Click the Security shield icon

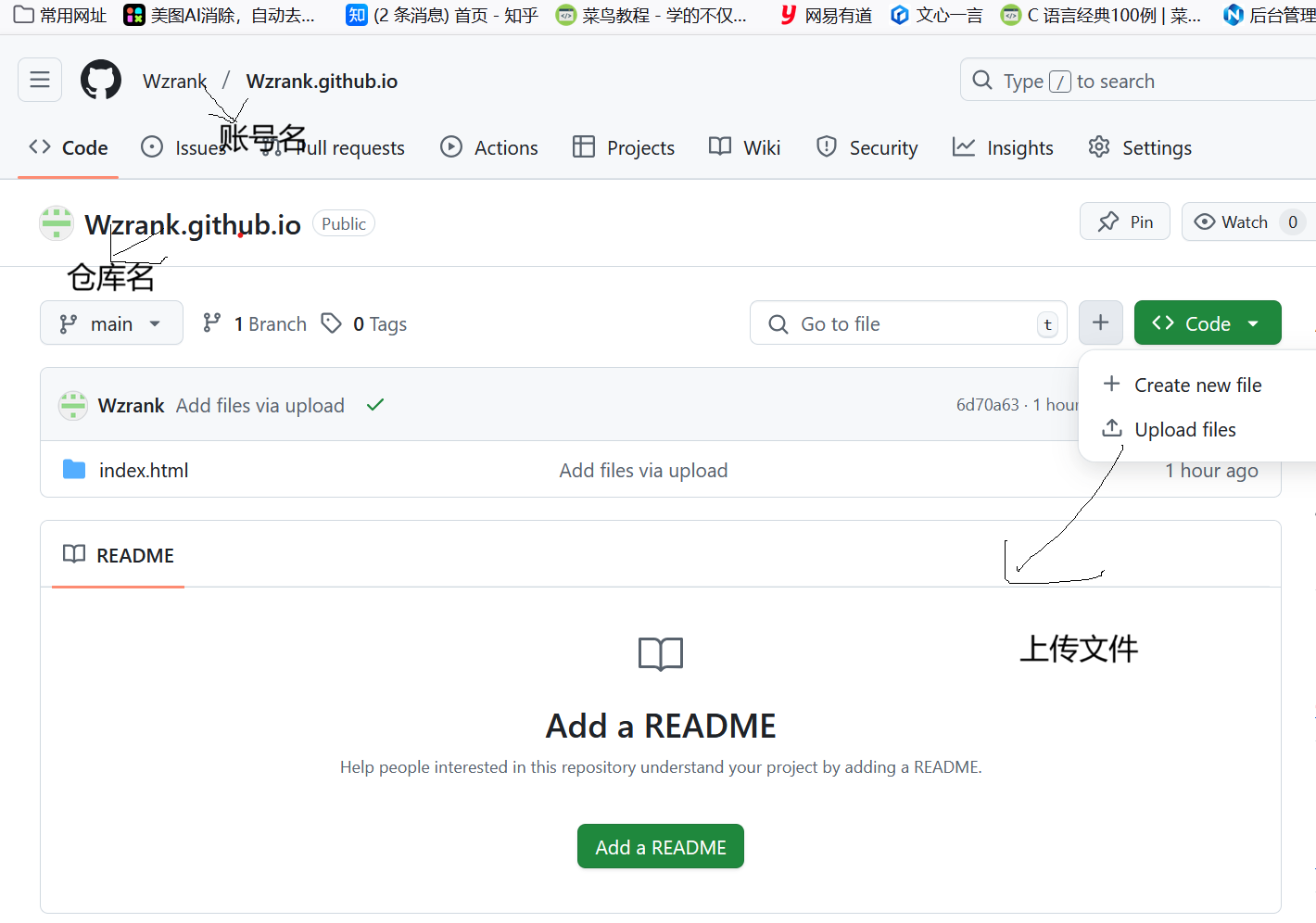tap(827, 146)
